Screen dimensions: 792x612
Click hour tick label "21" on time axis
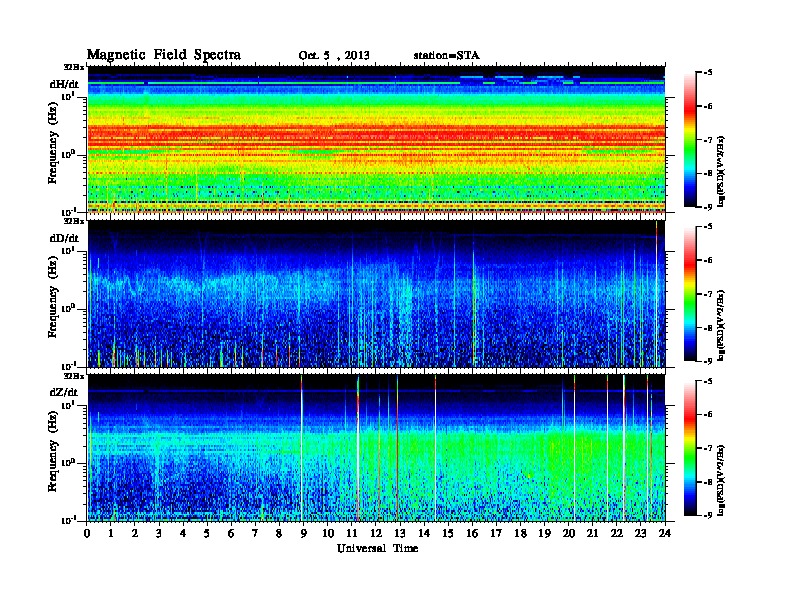point(592,533)
